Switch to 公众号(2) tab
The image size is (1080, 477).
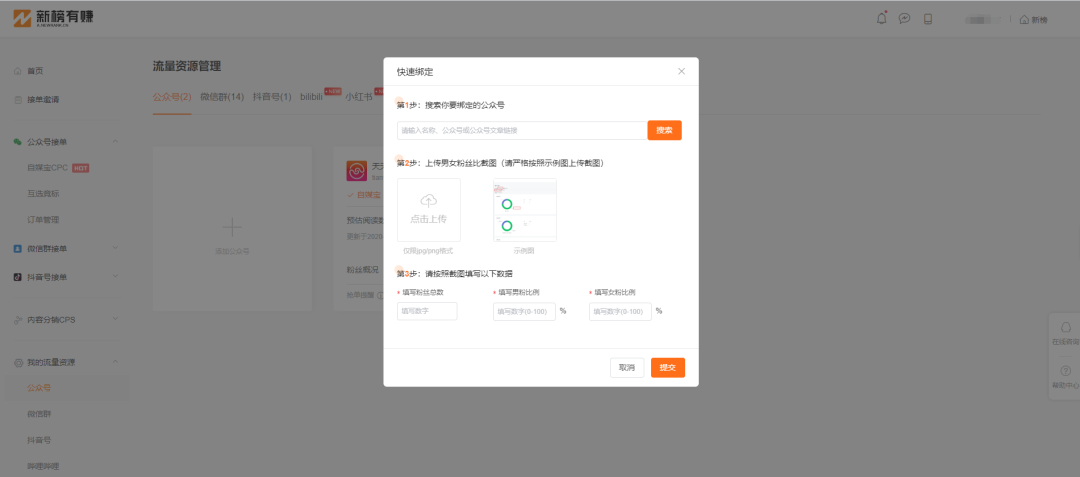tap(172, 97)
